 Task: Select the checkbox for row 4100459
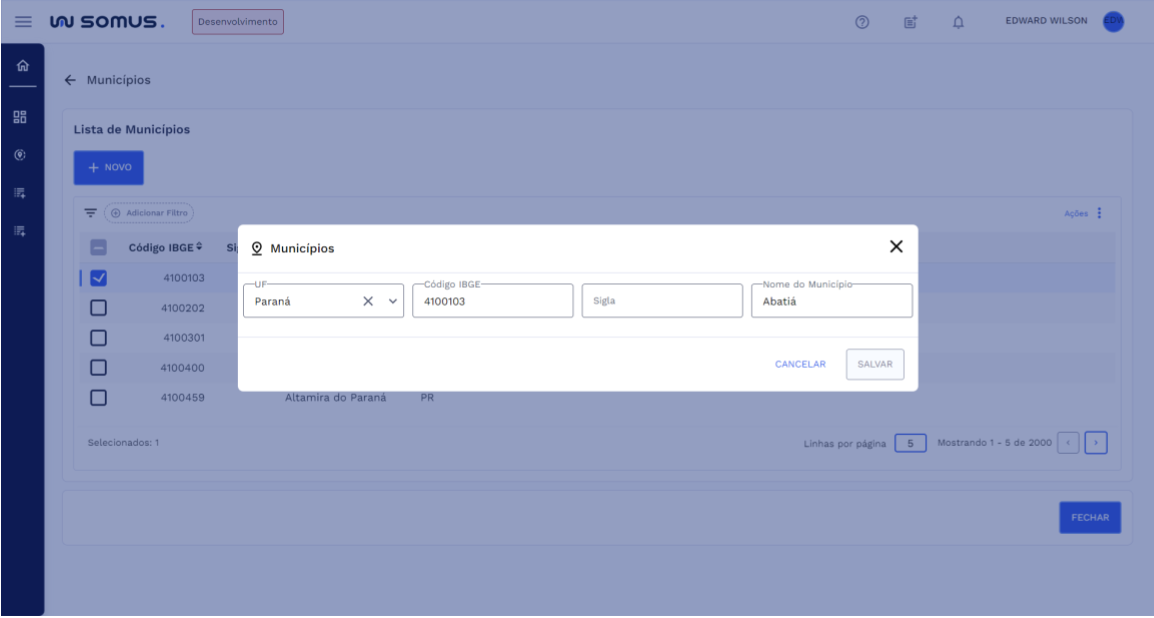99,397
